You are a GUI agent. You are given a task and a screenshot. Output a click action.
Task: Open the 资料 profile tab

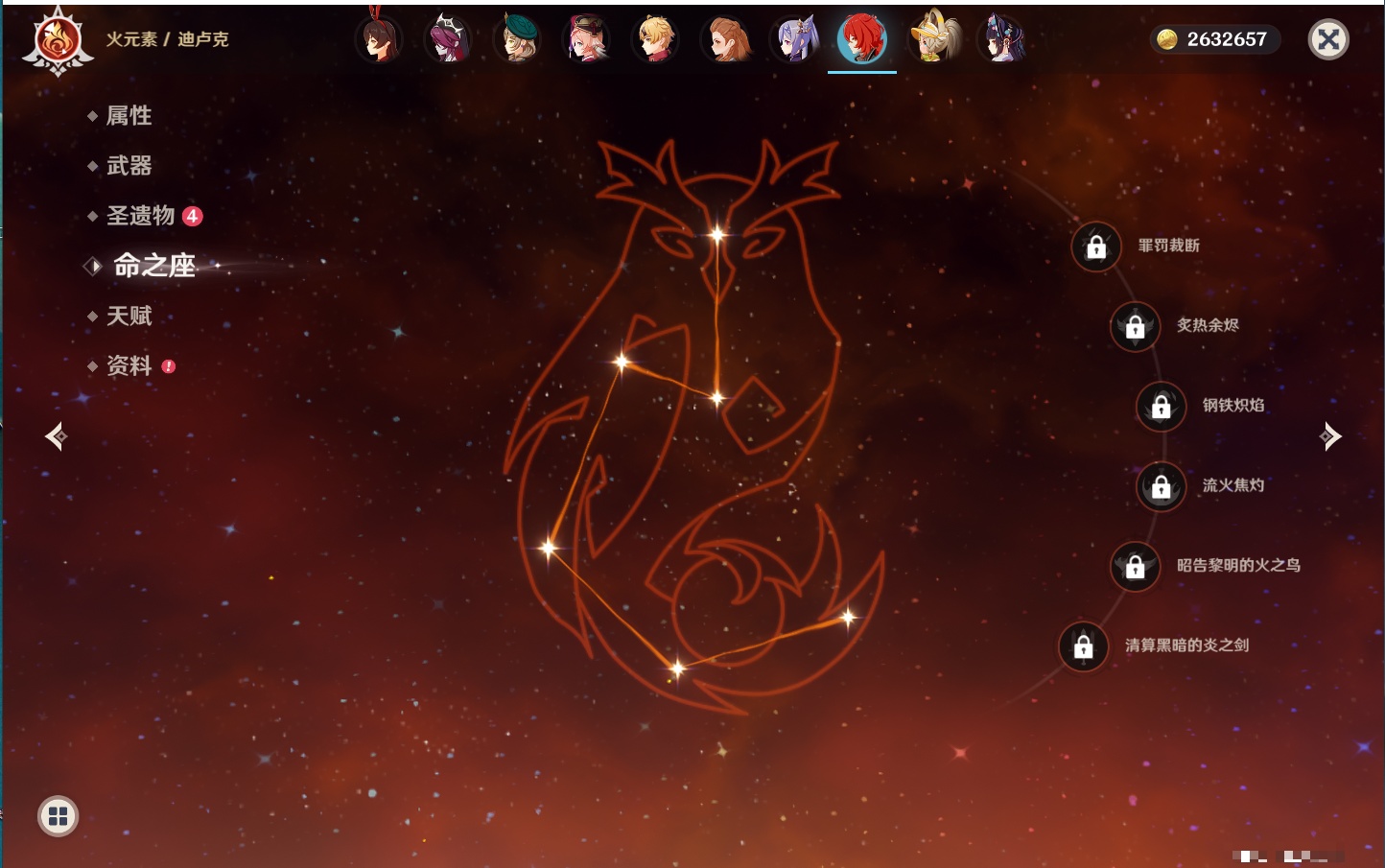pos(129,365)
